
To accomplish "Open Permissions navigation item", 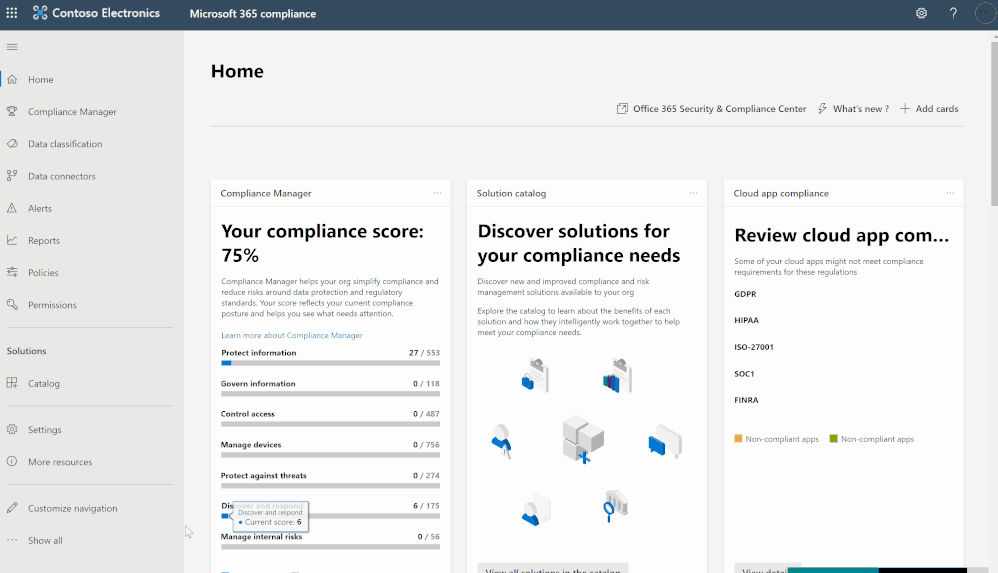I will click(52, 305).
